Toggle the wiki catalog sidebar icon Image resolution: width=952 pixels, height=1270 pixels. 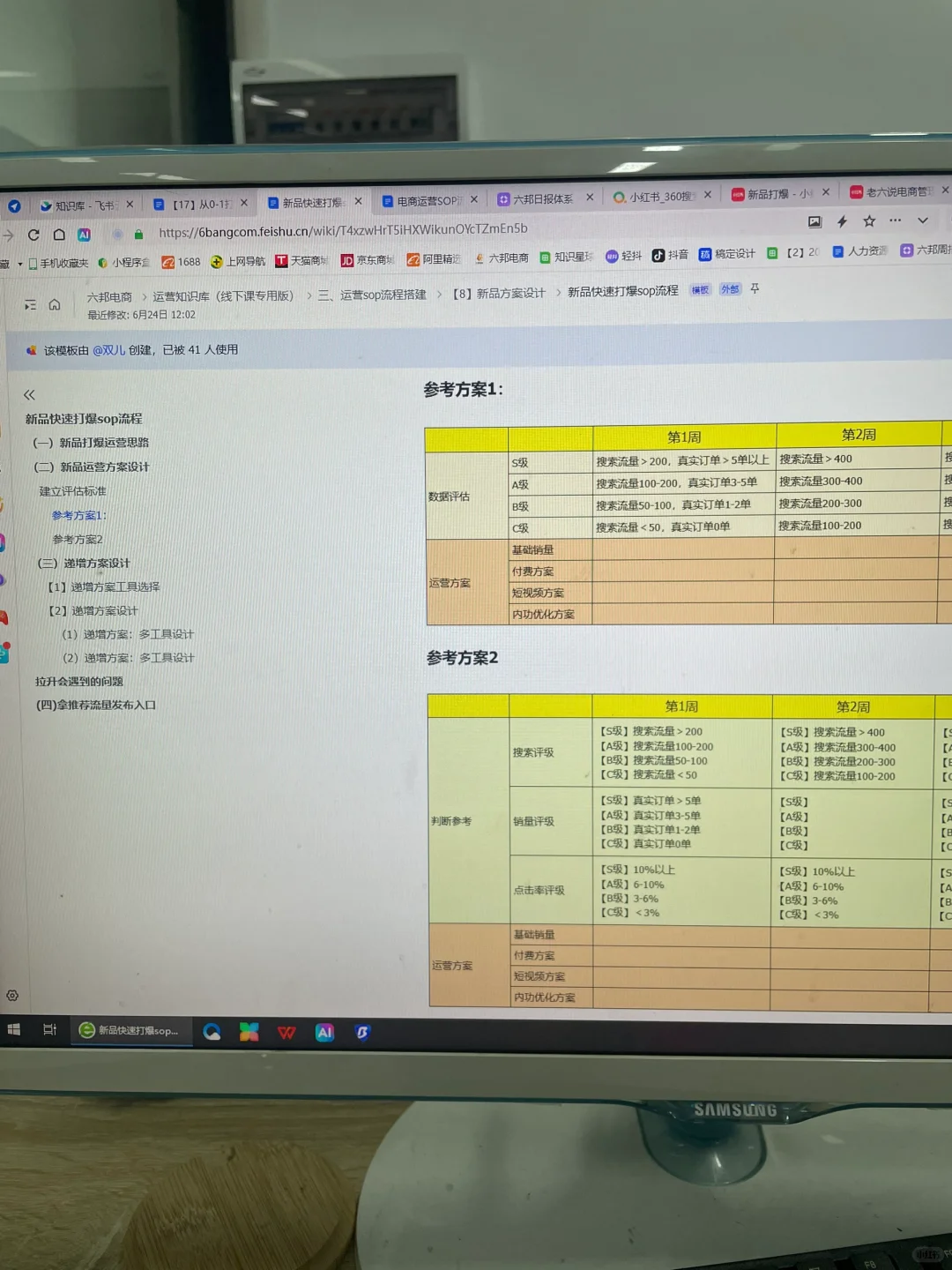tap(29, 303)
